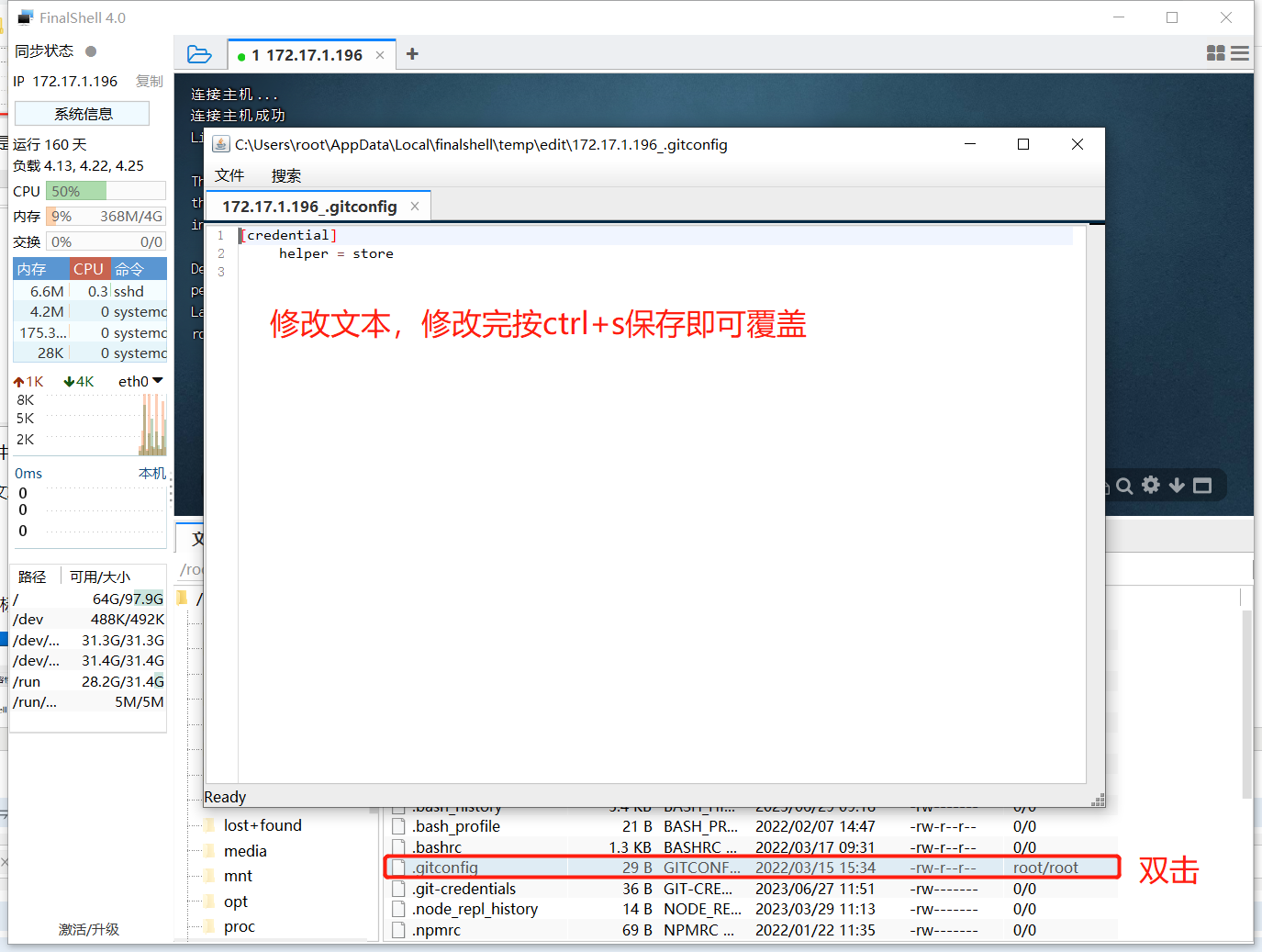Open the folder icon for connection manager
Image resolution: width=1262 pixels, height=952 pixels.
[199, 54]
